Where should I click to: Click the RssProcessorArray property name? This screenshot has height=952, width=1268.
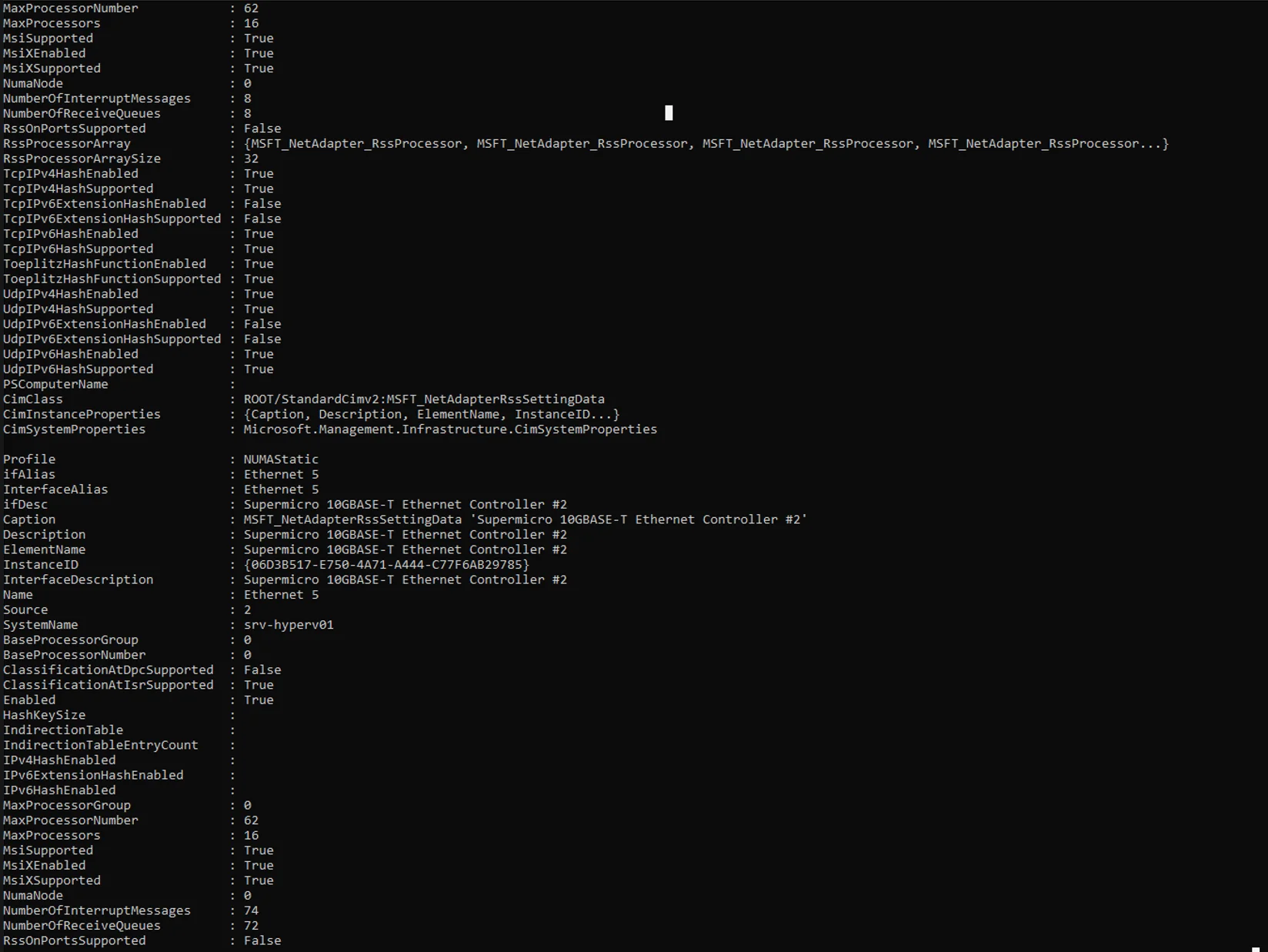[x=67, y=143]
